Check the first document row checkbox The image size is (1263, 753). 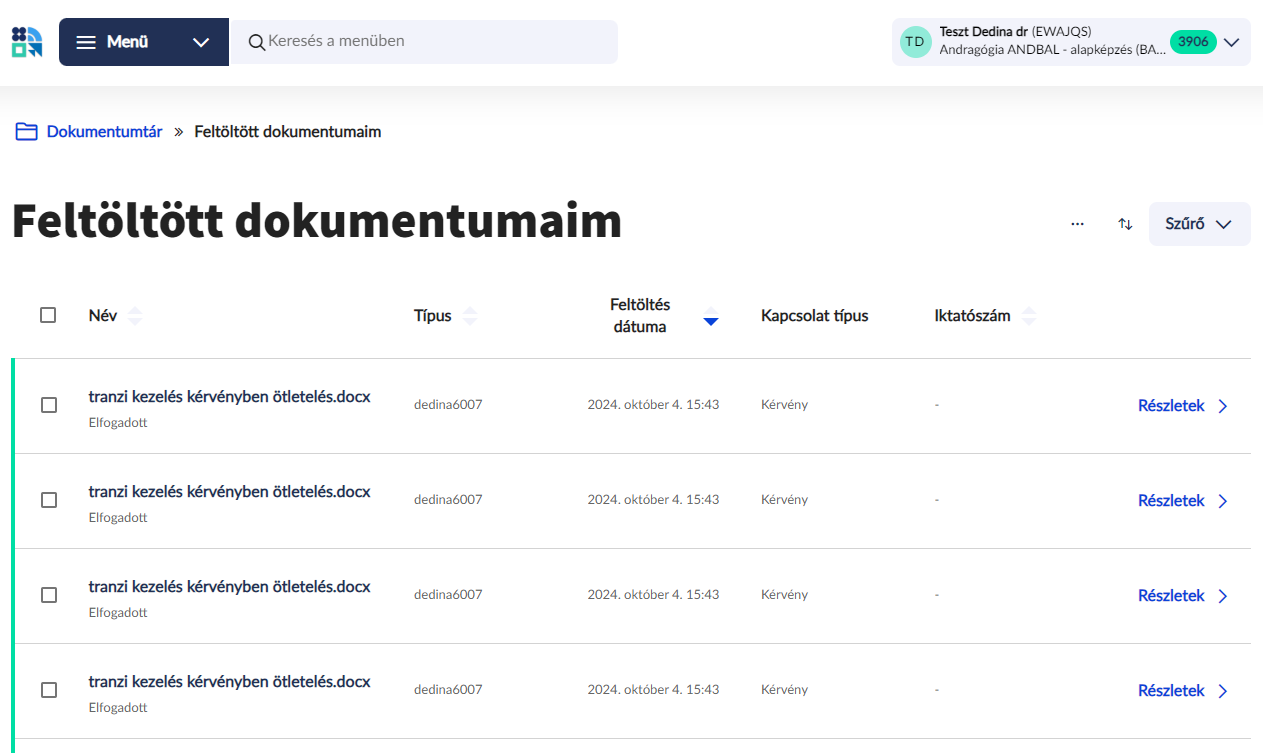click(x=48, y=405)
